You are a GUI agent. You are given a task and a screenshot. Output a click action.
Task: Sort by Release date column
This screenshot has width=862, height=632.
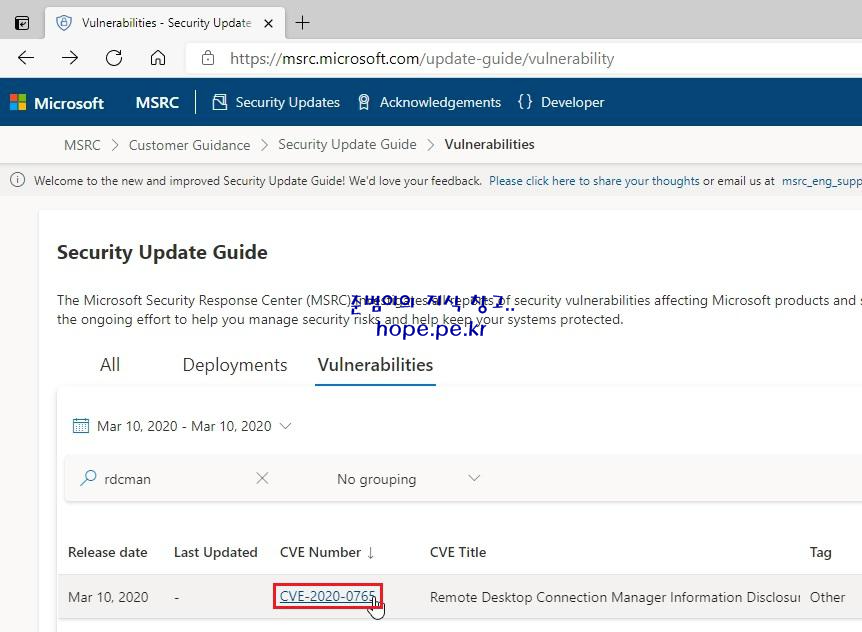[x=108, y=552]
